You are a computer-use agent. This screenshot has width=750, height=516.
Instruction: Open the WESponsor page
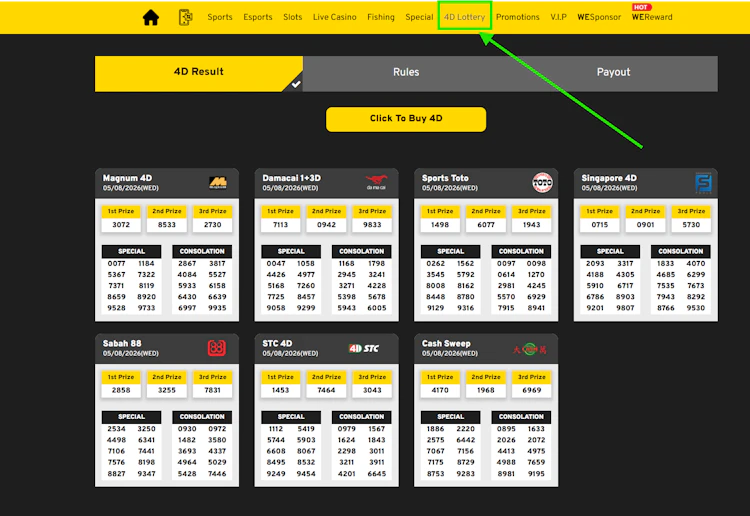599,17
